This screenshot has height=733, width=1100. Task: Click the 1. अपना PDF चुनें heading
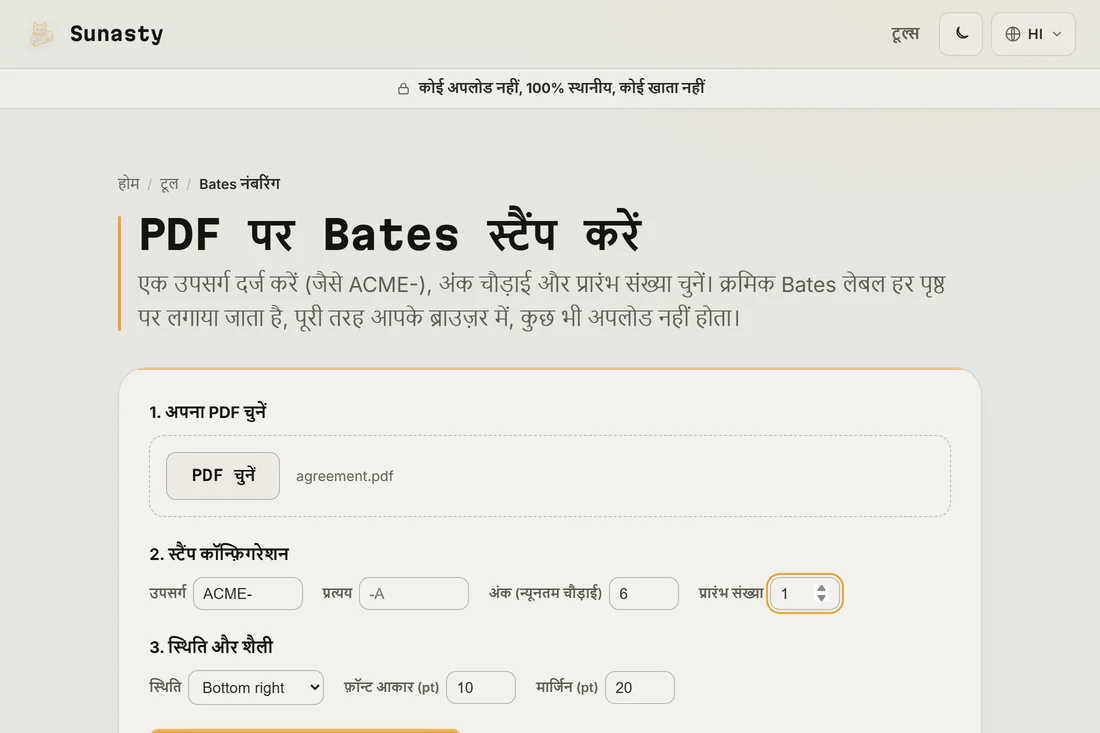(x=208, y=412)
